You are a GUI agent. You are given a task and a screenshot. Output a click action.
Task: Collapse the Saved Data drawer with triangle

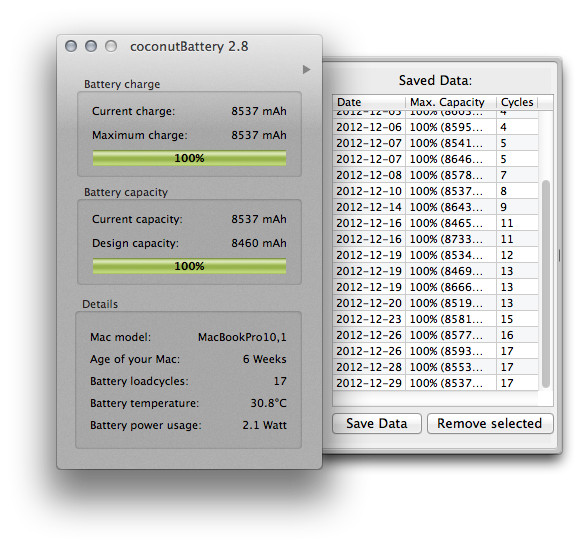coord(306,69)
